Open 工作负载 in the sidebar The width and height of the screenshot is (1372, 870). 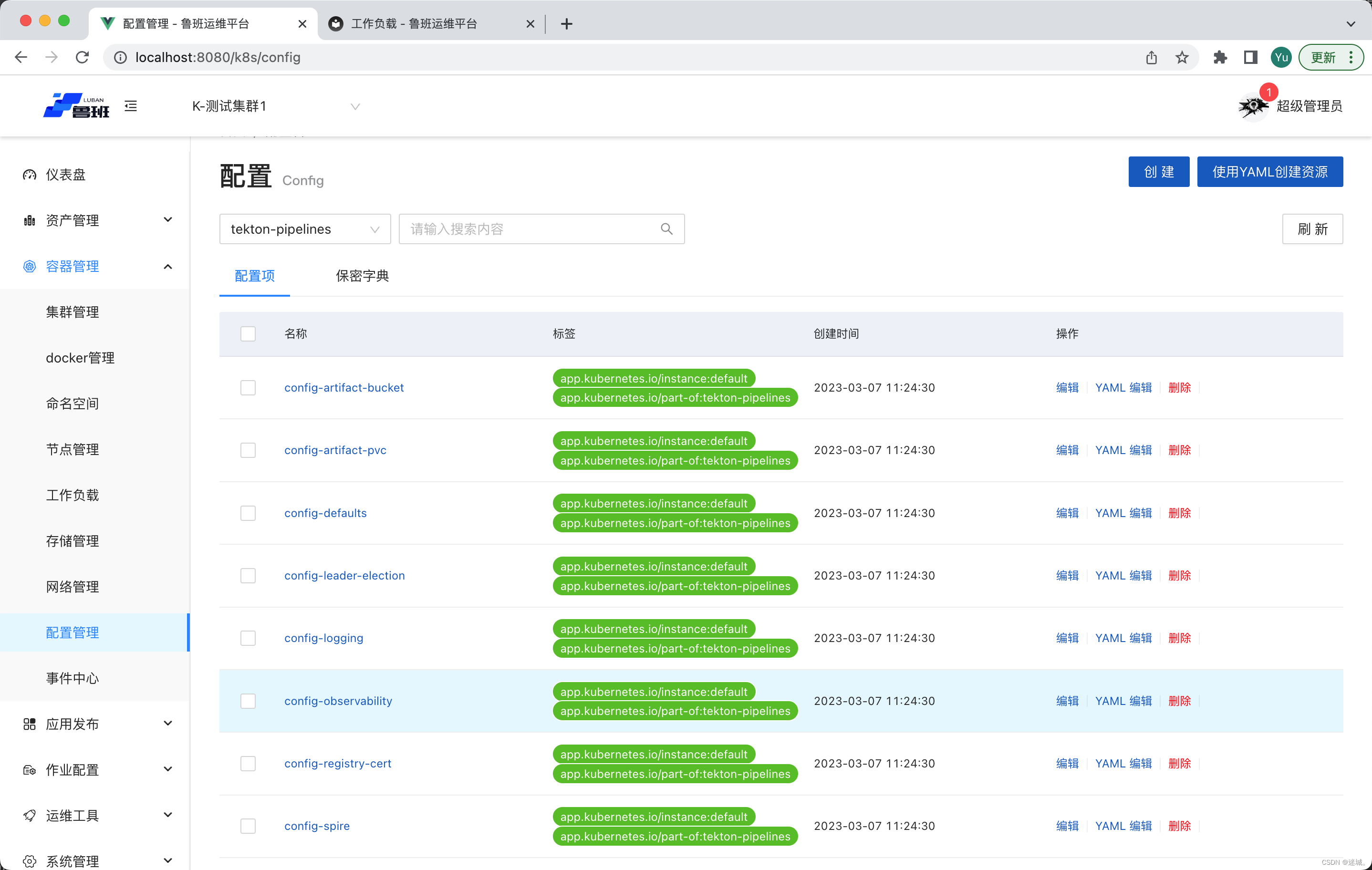coord(73,495)
